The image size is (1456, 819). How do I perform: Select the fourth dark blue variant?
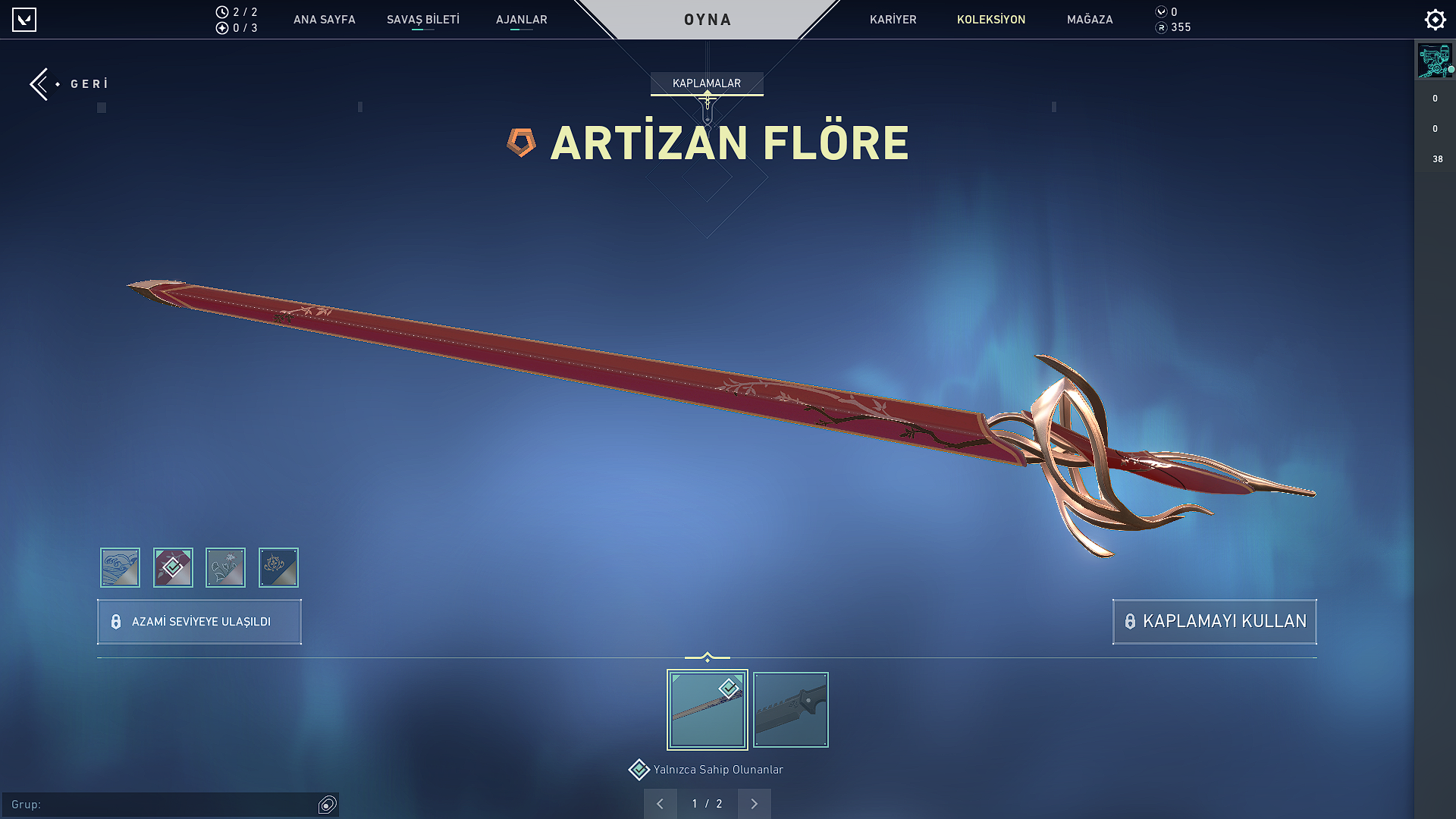(x=278, y=567)
